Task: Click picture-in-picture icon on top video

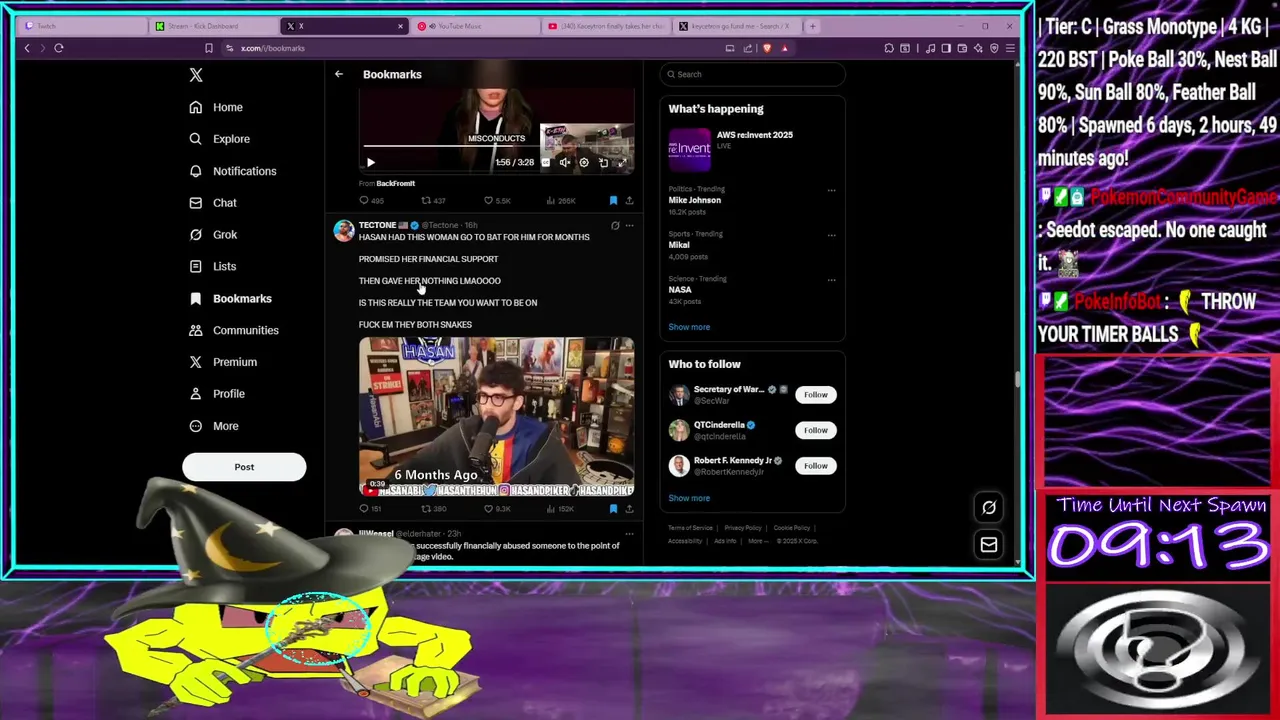Action: coord(603,162)
